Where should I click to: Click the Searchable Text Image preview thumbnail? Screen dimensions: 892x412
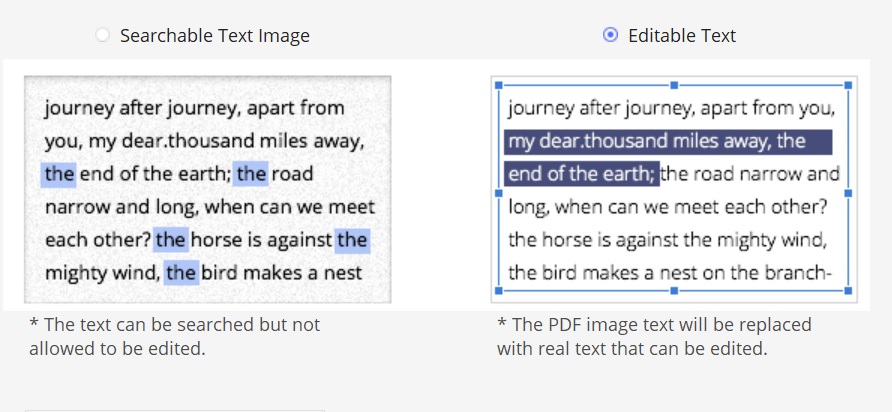coord(208,189)
